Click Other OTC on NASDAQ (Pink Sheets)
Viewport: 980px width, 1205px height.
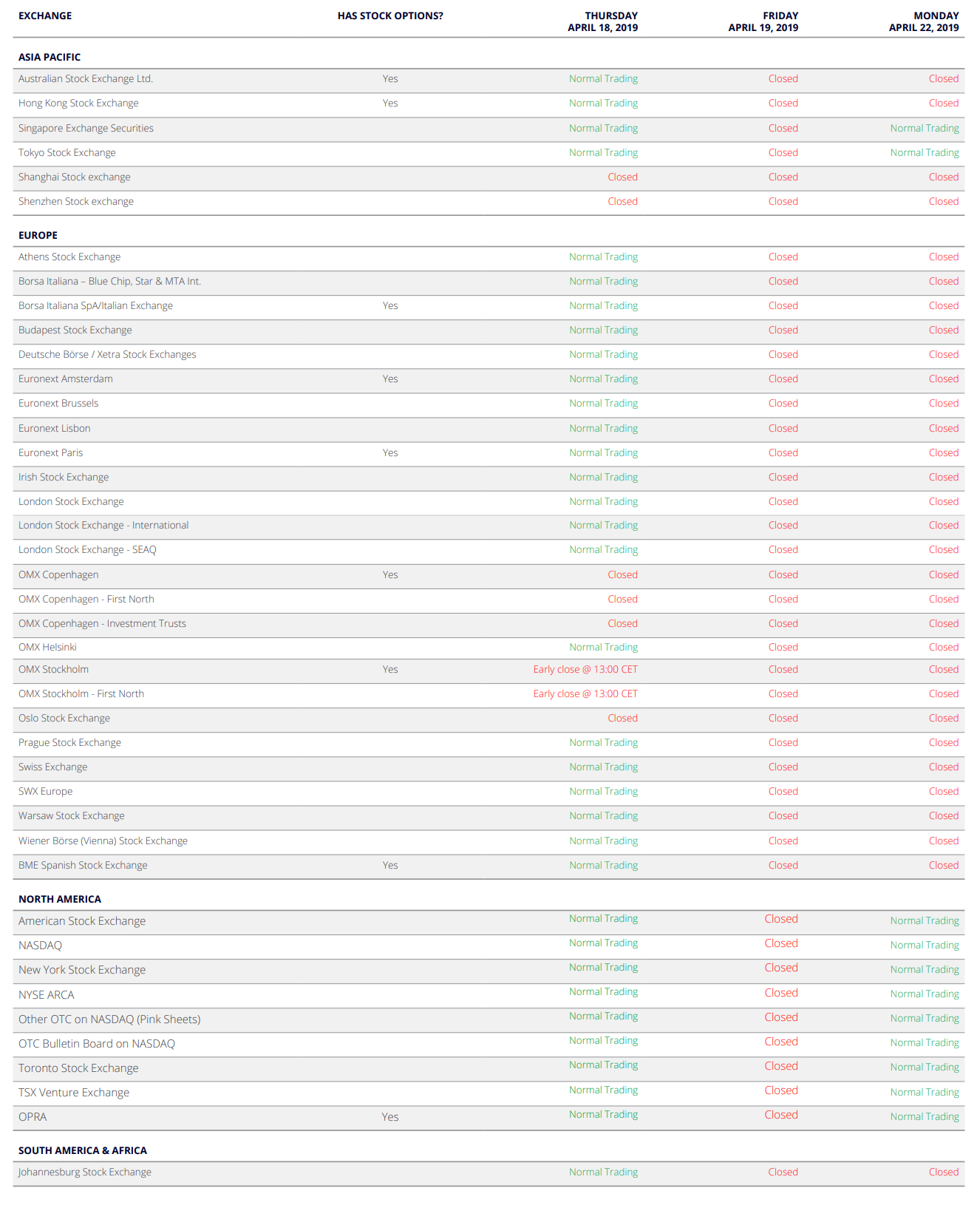click(109, 1019)
